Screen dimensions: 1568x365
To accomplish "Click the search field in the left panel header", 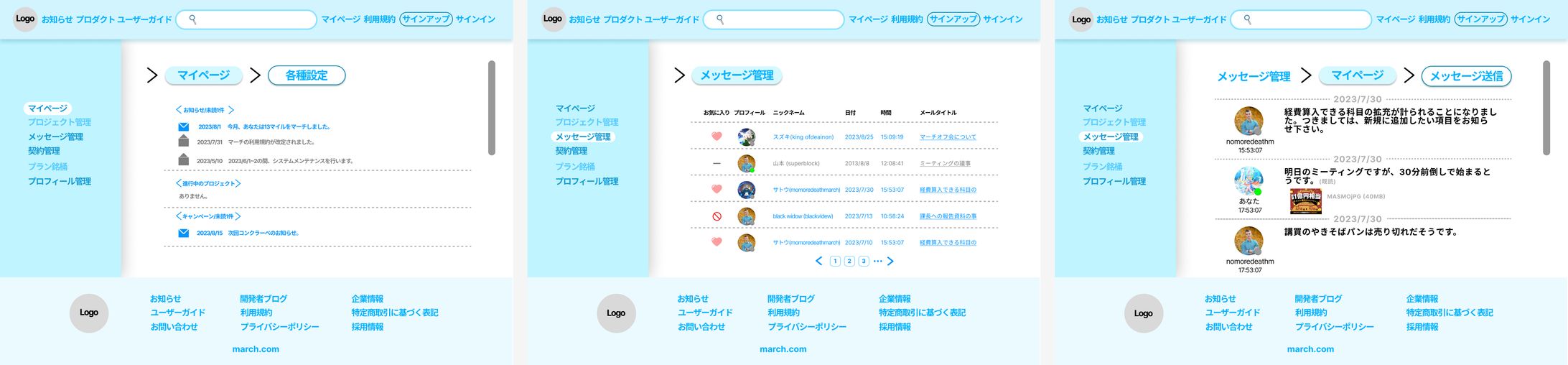I will (246, 19).
